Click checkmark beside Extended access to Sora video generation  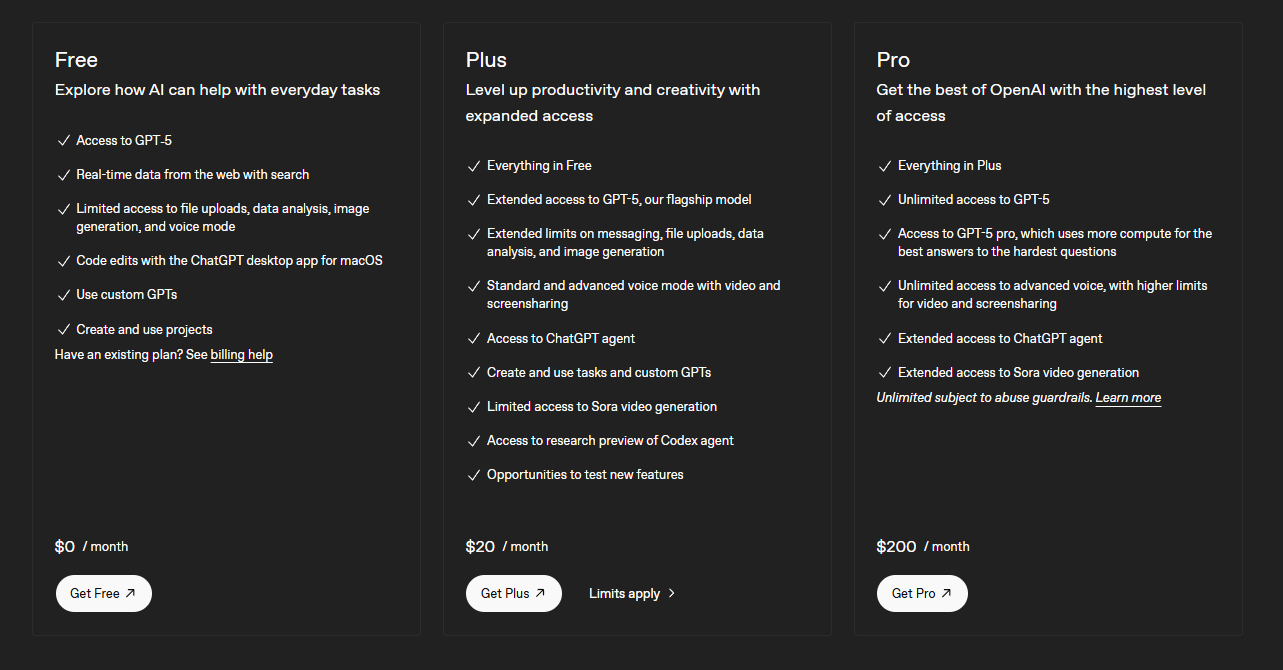point(884,373)
